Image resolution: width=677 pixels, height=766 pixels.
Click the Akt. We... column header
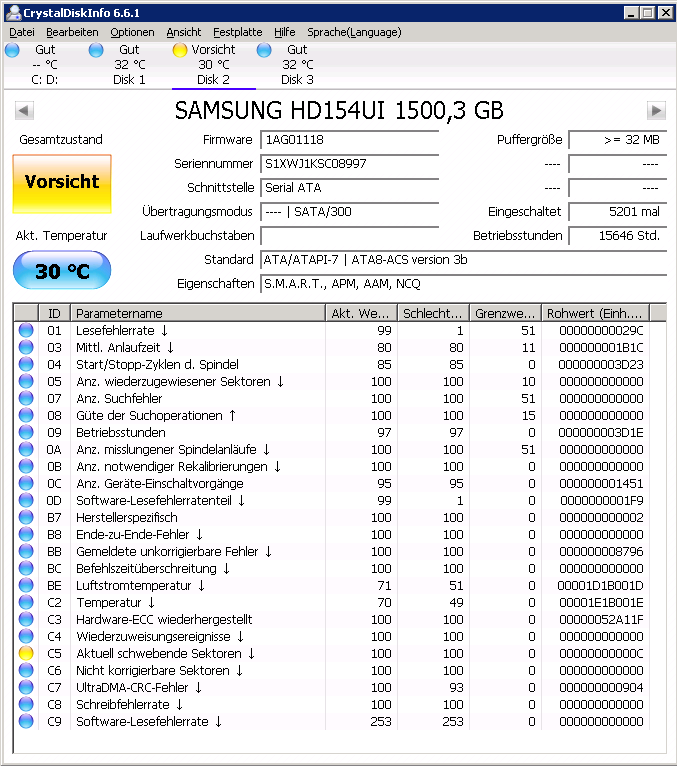[x=361, y=313]
